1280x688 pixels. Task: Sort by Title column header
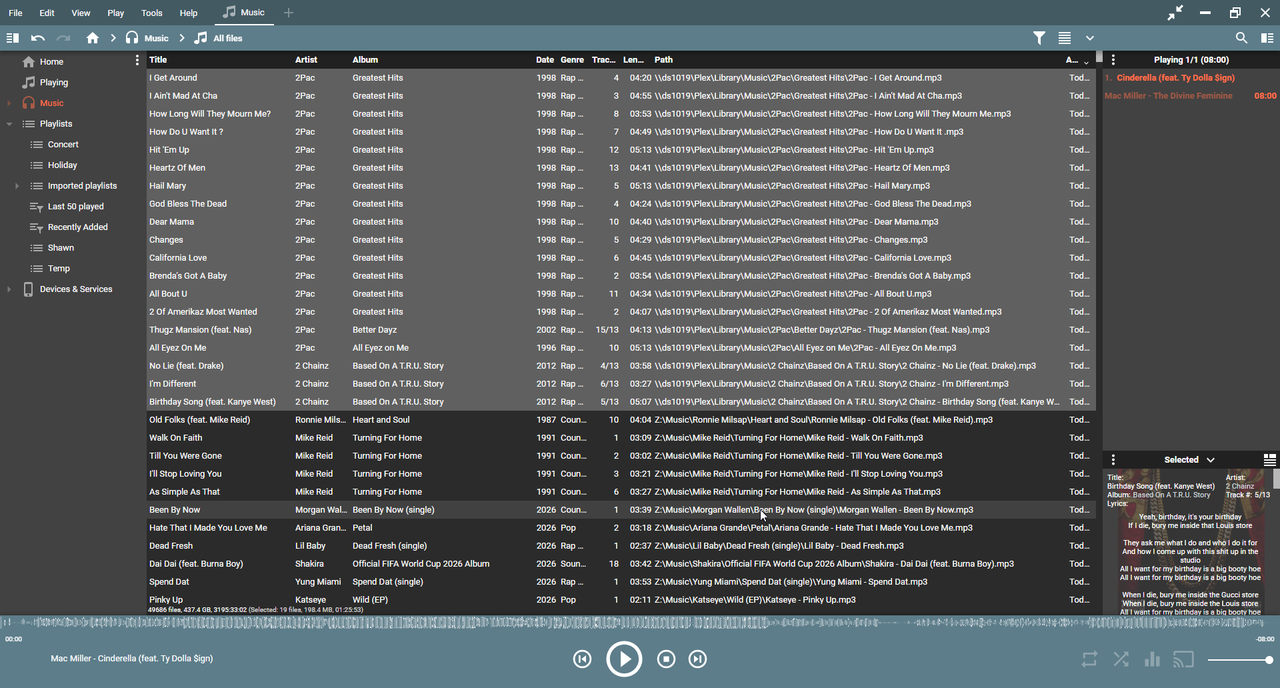click(x=219, y=60)
